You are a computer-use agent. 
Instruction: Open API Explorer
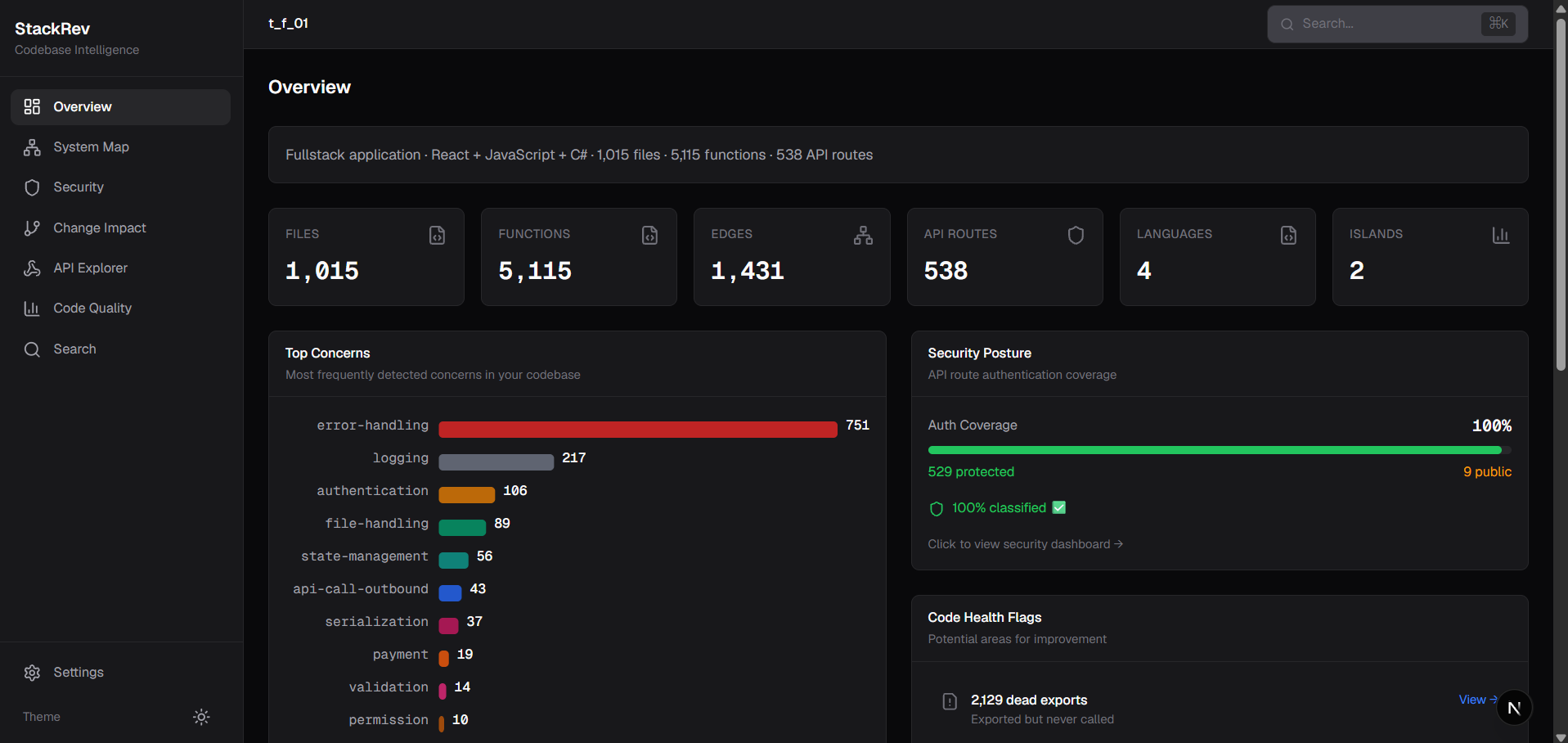[120, 268]
